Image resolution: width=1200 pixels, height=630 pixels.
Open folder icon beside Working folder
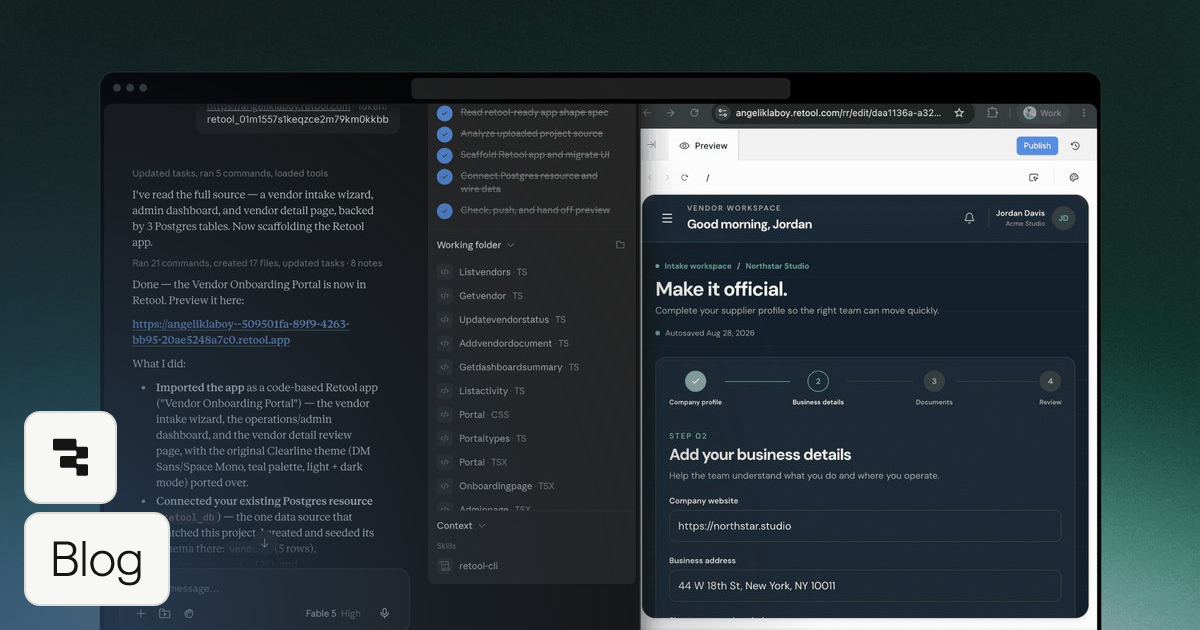click(620, 245)
